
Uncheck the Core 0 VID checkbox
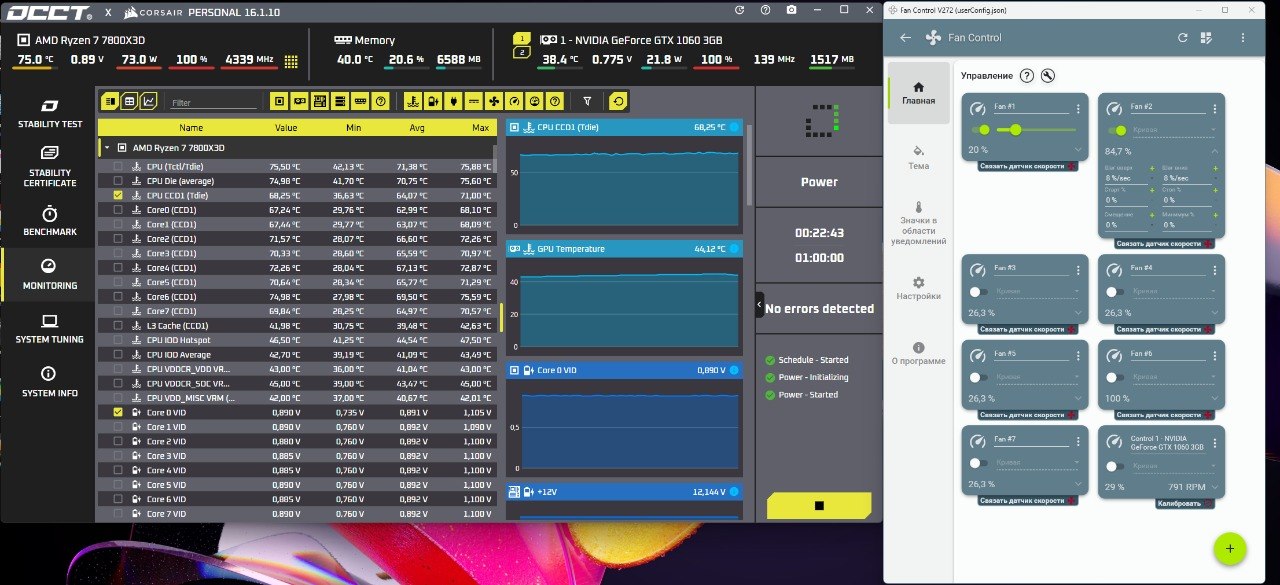pos(118,412)
